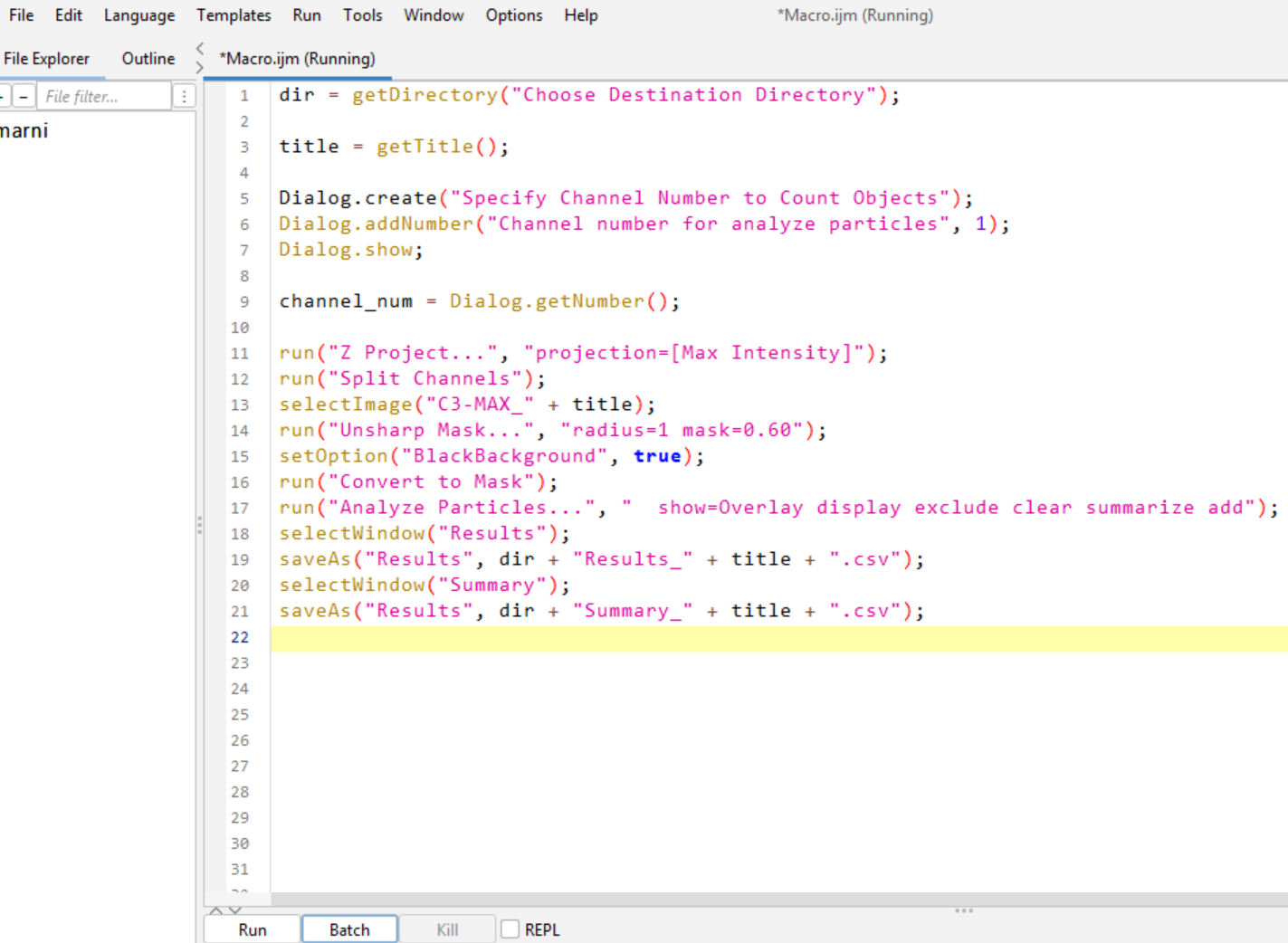
Task: Open the file filter options menu button
Action: (x=184, y=96)
